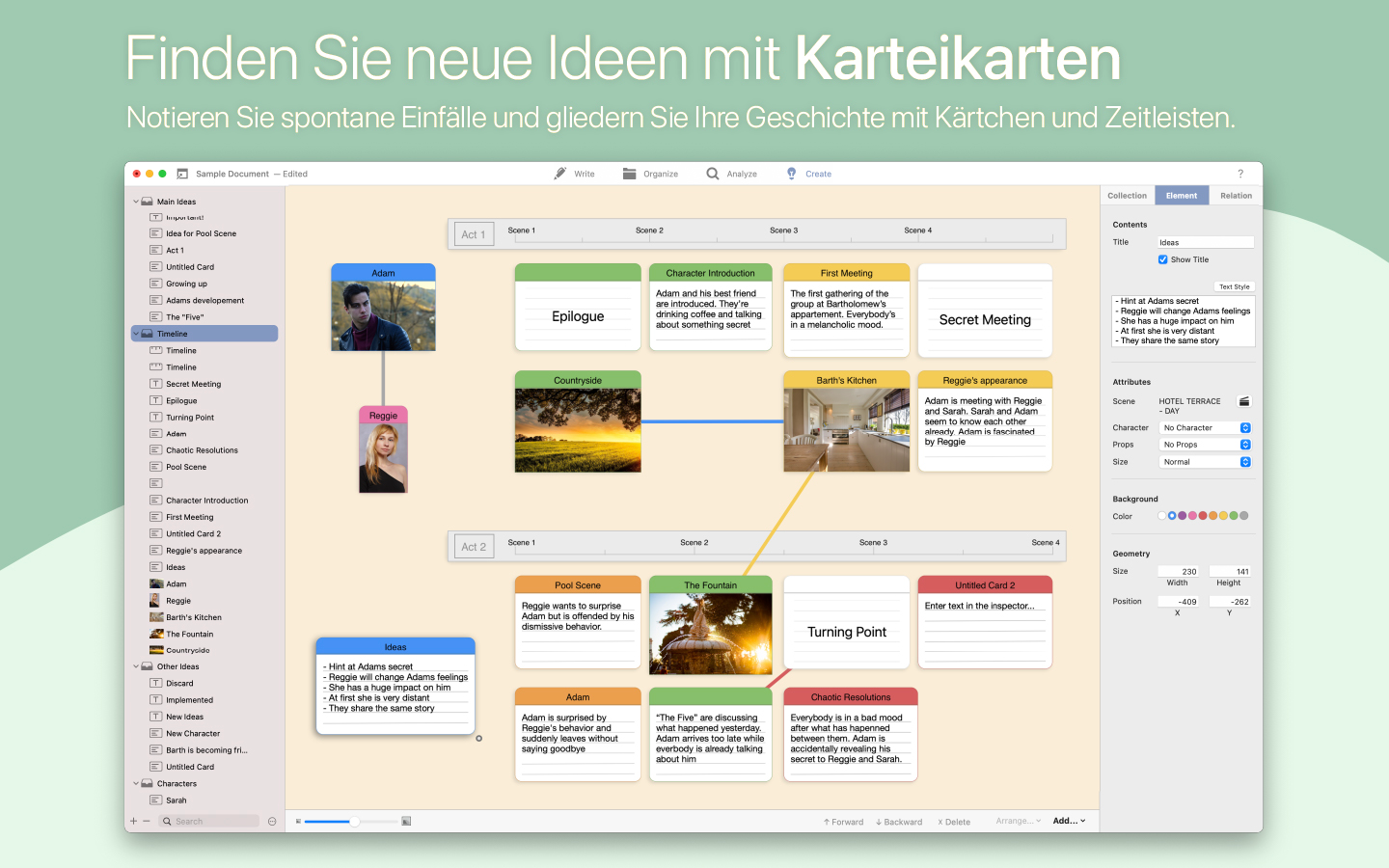Collapse the Characters group
The width and height of the screenshot is (1389, 868).
point(136,783)
